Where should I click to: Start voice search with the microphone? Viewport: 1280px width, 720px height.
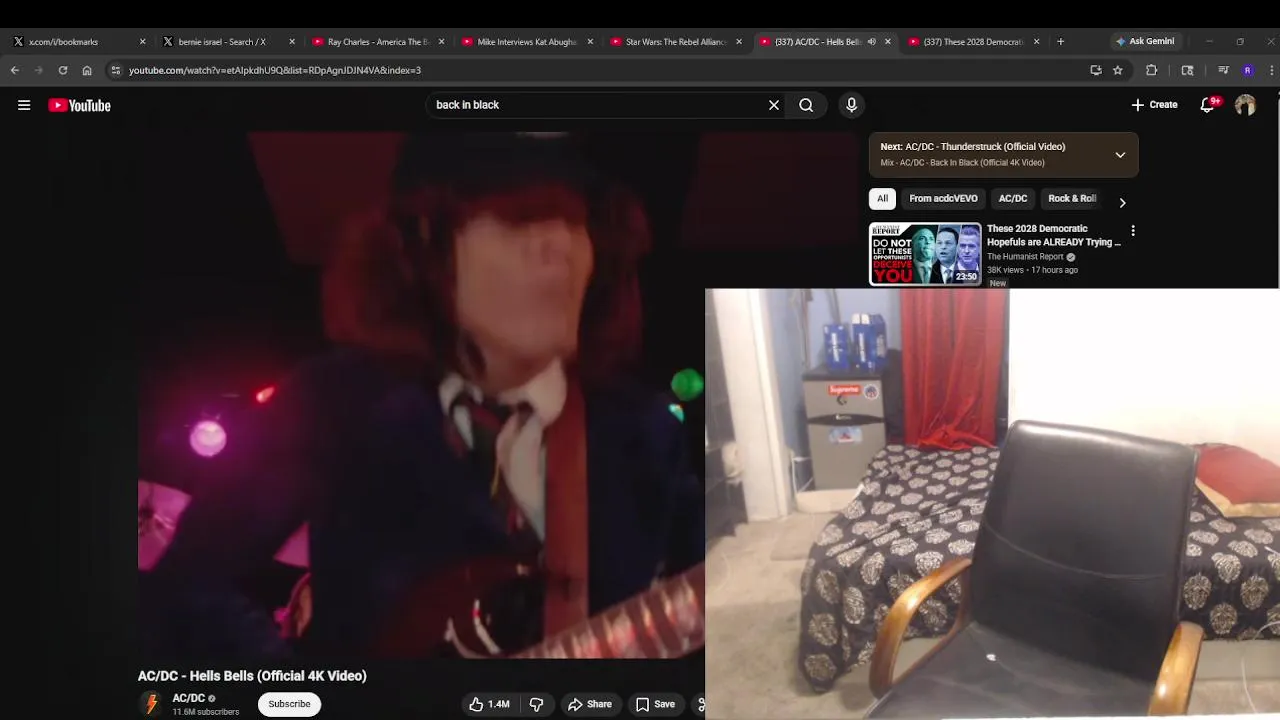[x=852, y=105]
